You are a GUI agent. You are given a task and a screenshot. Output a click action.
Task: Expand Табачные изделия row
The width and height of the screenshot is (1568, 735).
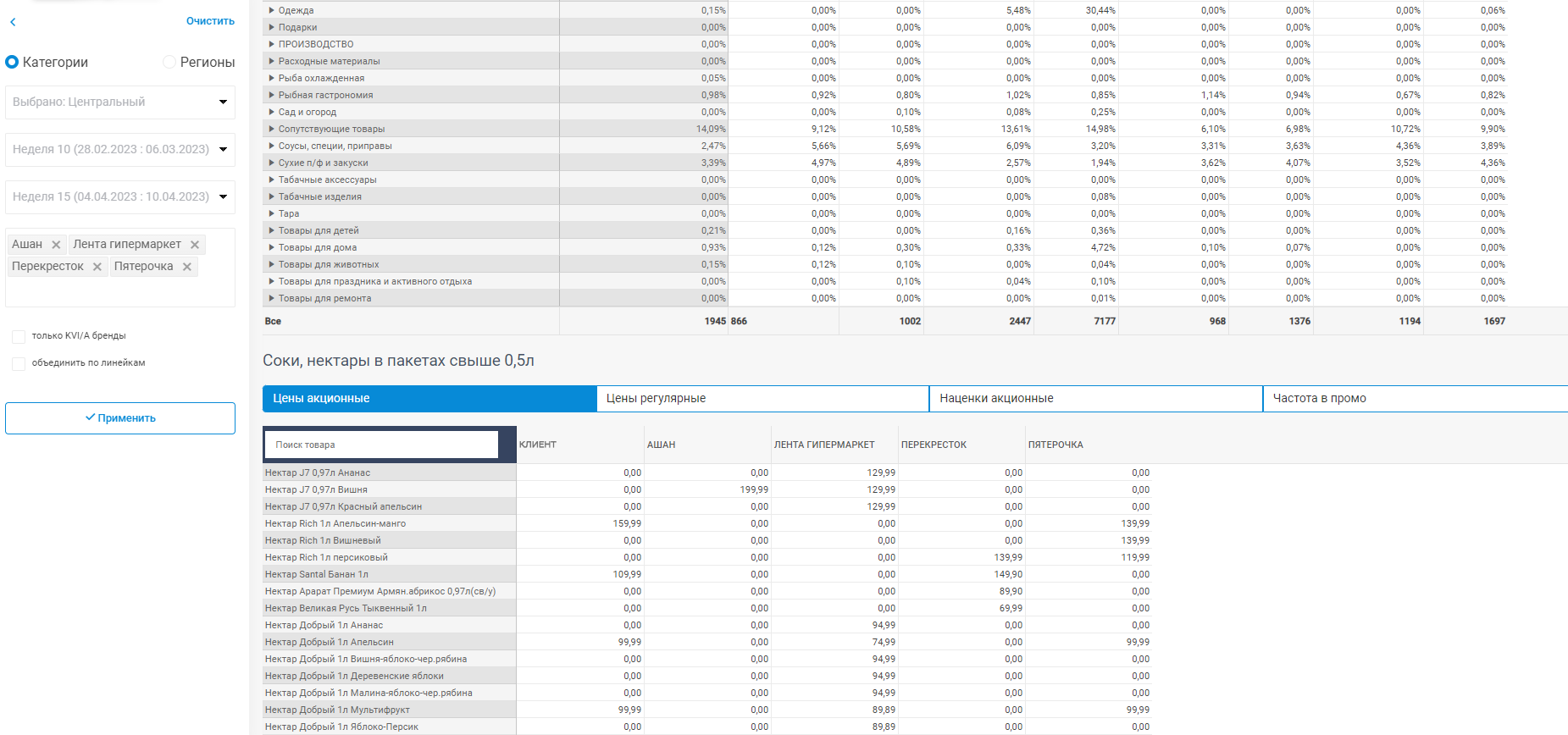pyautogui.click(x=272, y=196)
